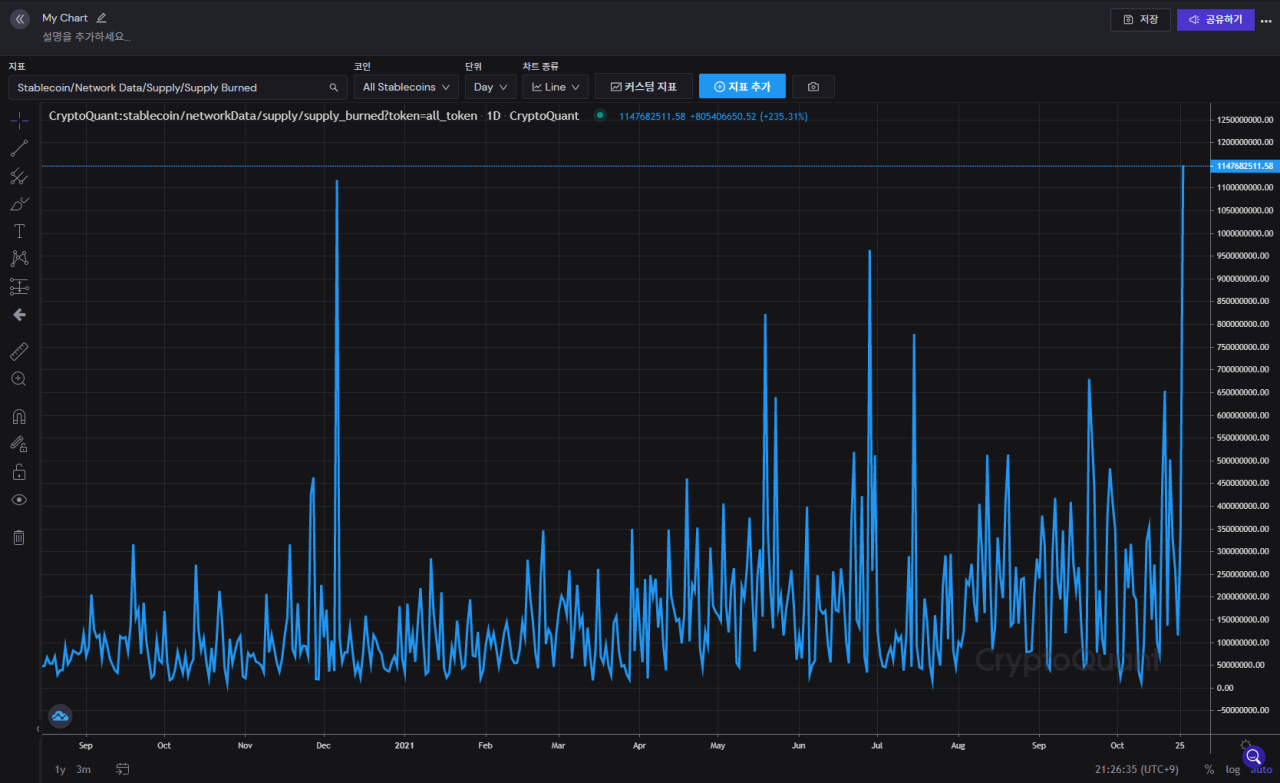
Task: Click the 공유하기 share button
Action: click(x=1215, y=20)
